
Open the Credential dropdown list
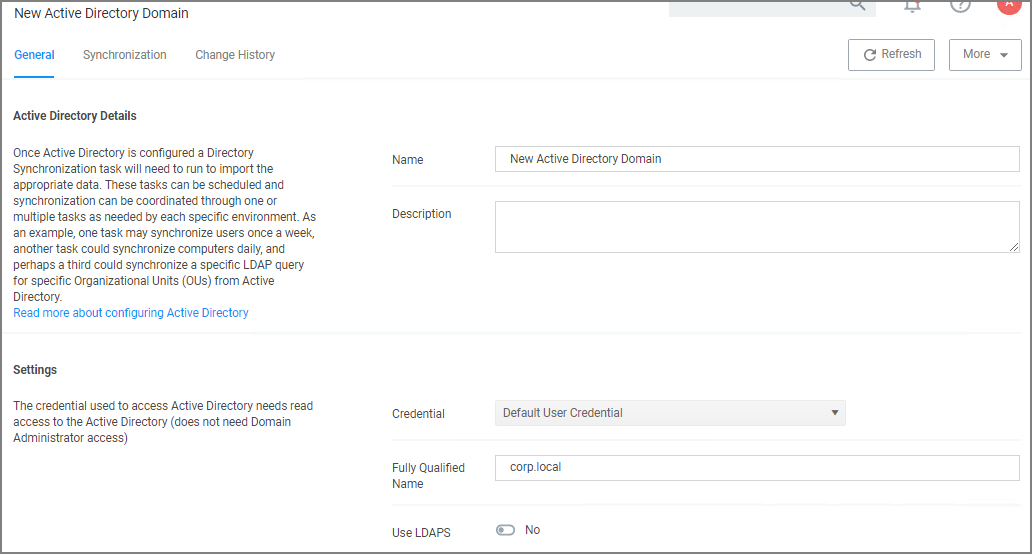[x=670, y=413]
